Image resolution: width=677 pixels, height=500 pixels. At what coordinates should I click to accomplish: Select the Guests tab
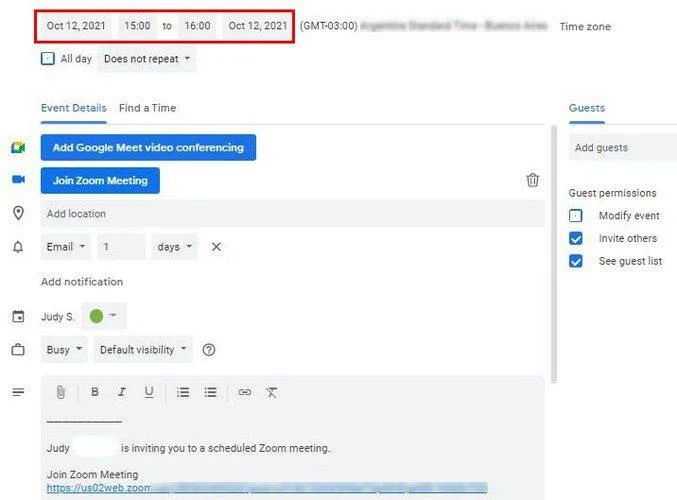click(587, 108)
